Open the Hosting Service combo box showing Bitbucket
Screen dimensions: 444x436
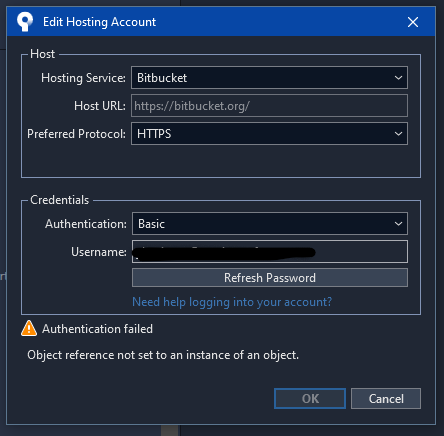[269, 78]
